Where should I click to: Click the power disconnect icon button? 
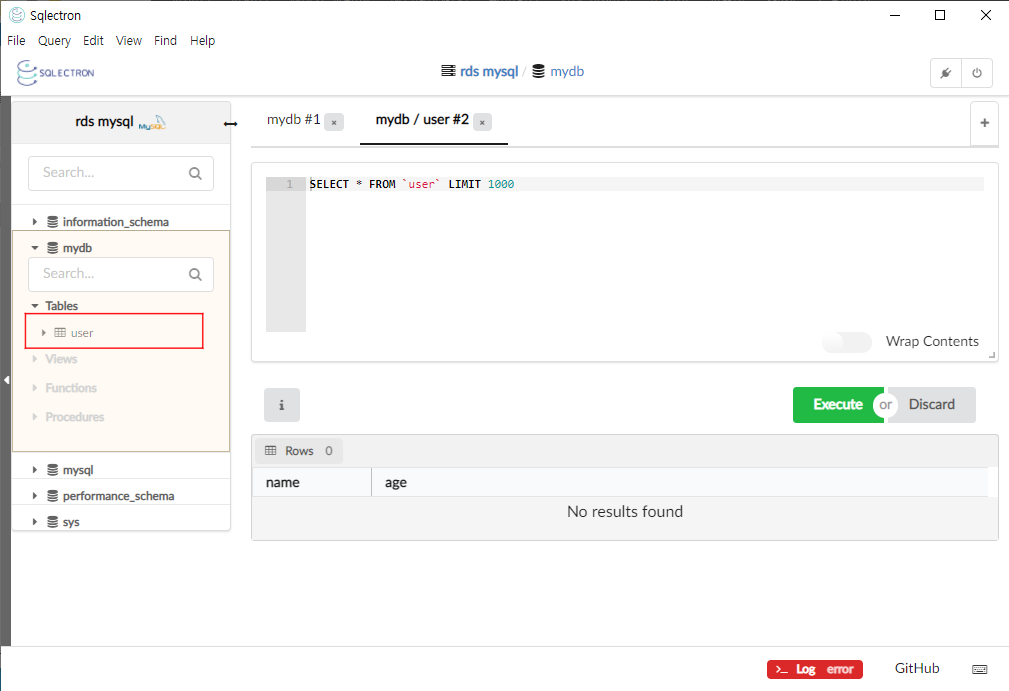[x=977, y=73]
